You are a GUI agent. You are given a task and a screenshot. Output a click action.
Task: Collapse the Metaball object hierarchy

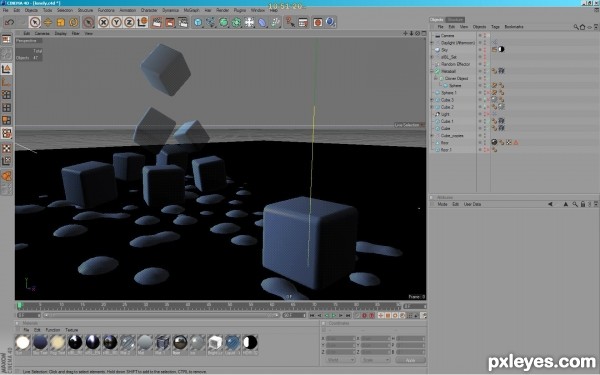[x=432, y=71]
